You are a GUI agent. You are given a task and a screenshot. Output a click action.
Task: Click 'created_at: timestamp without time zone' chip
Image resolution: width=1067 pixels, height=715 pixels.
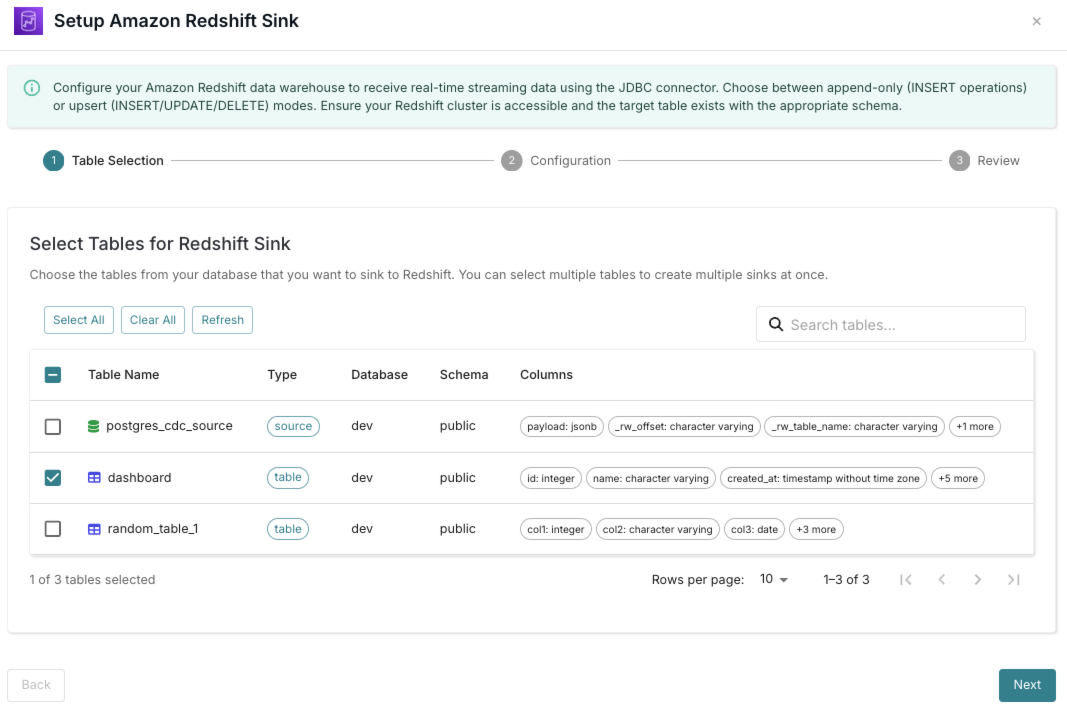823,478
